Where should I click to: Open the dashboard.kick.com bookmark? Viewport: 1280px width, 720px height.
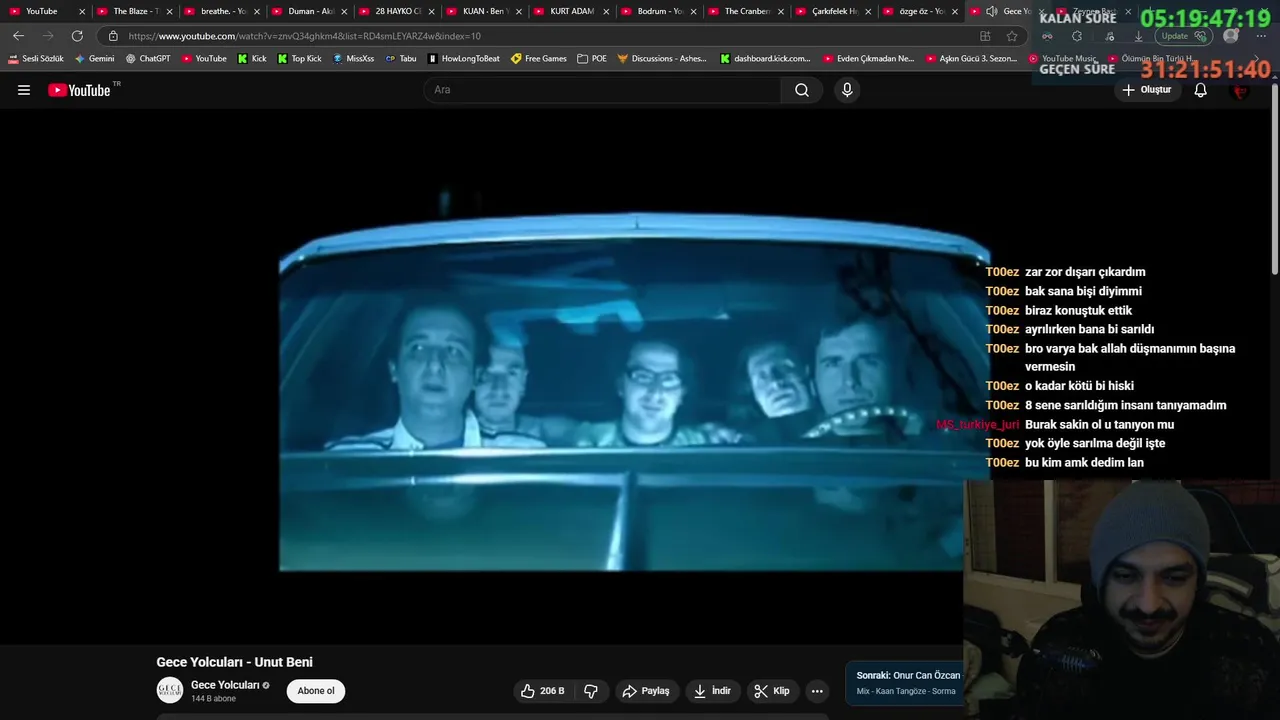coord(766,59)
